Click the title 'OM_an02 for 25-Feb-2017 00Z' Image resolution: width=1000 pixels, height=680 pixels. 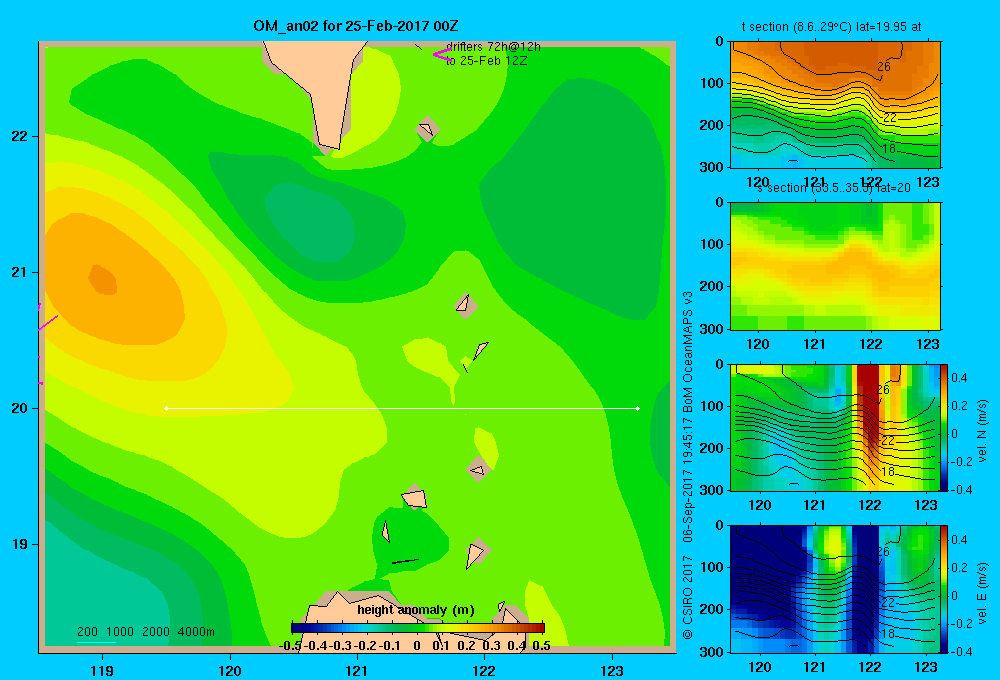(356, 26)
